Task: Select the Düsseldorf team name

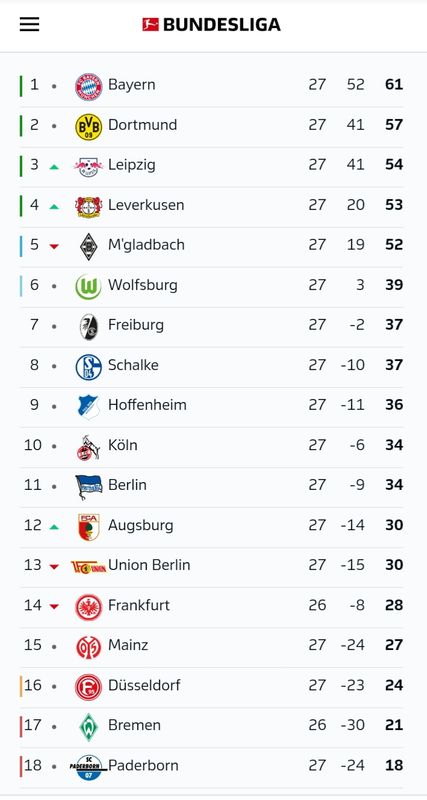Action: [144, 685]
